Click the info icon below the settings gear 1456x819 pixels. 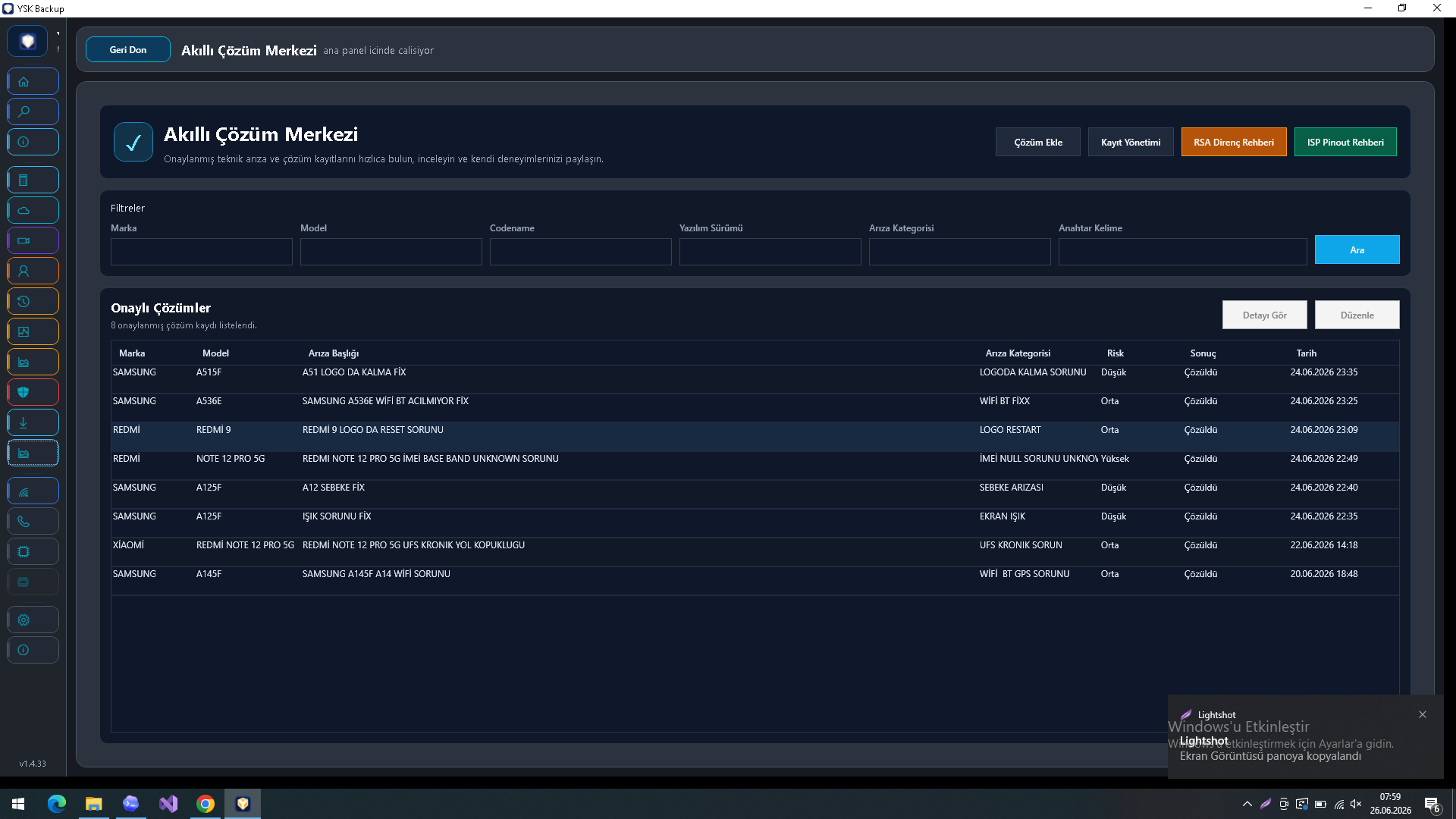click(33, 650)
